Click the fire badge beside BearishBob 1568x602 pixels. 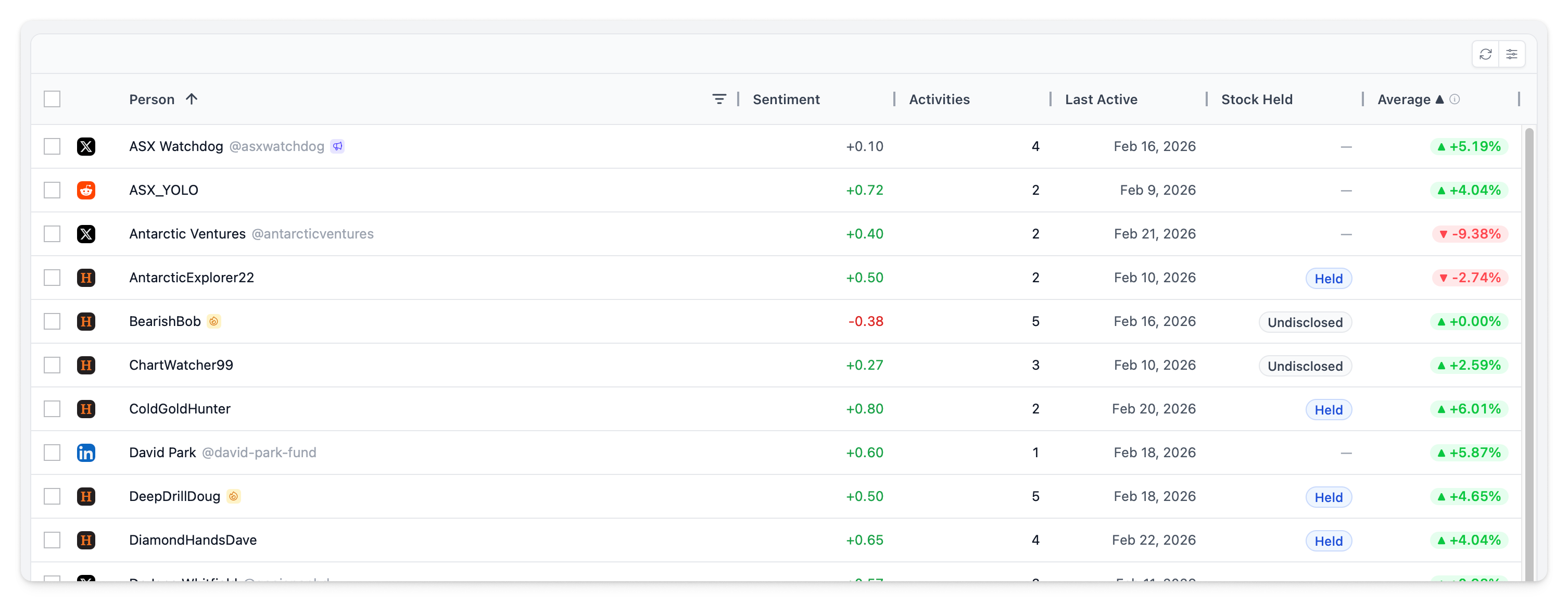pyautogui.click(x=213, y=321)
